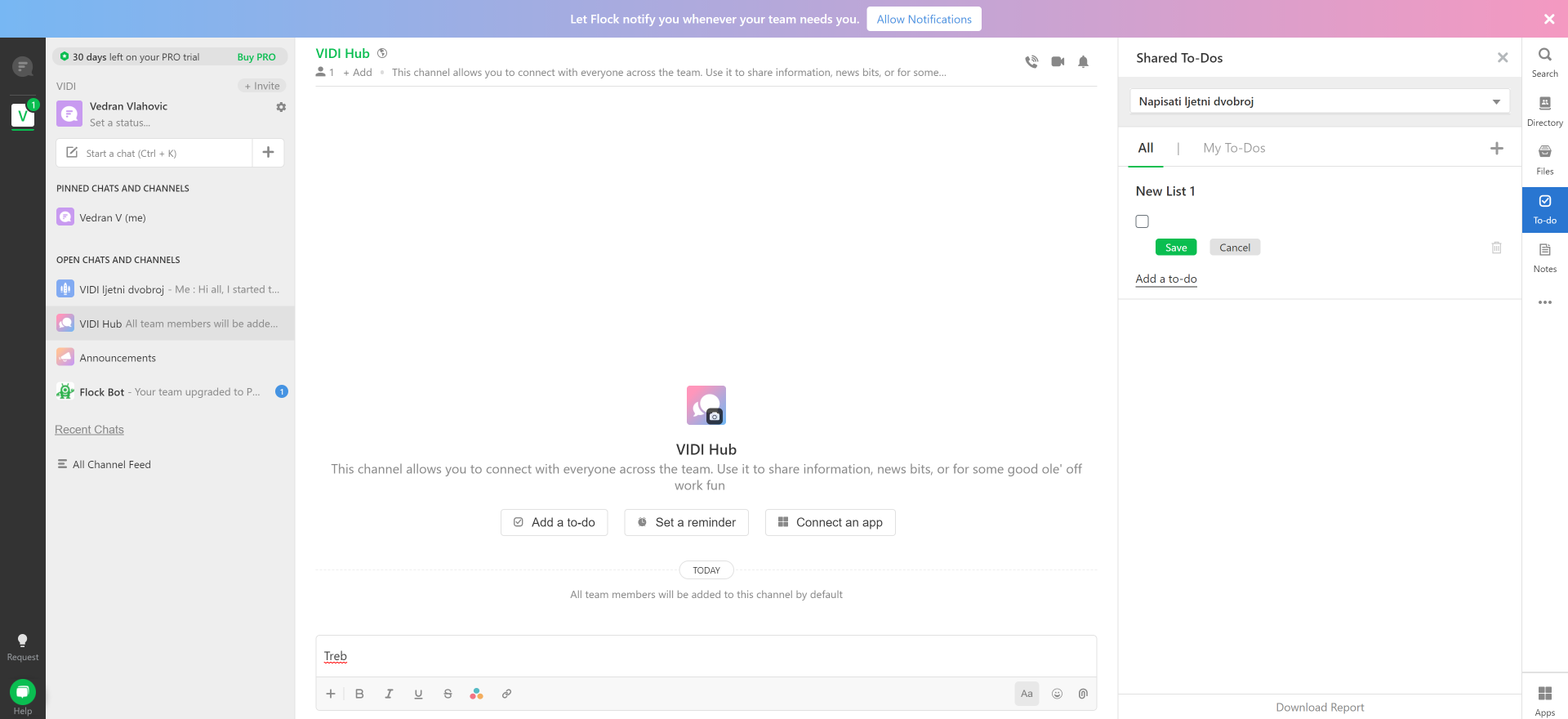Screen dimensions: 1568x719
Task: Click the New List 1 title
Action: coord(1165,191)
